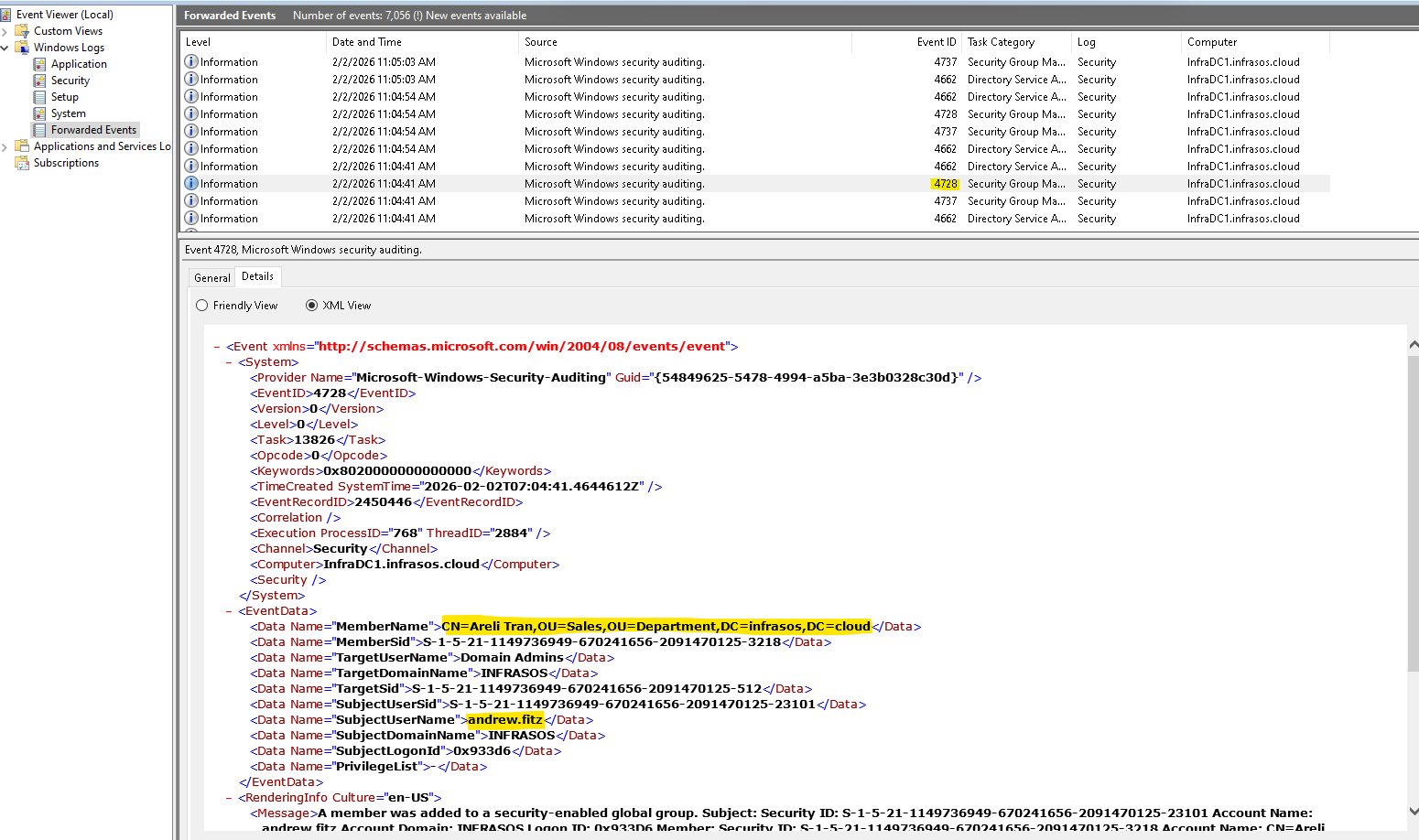
Task: Click 'Domain Admins' TargetUserName value
Action: [x=513, y=658]
